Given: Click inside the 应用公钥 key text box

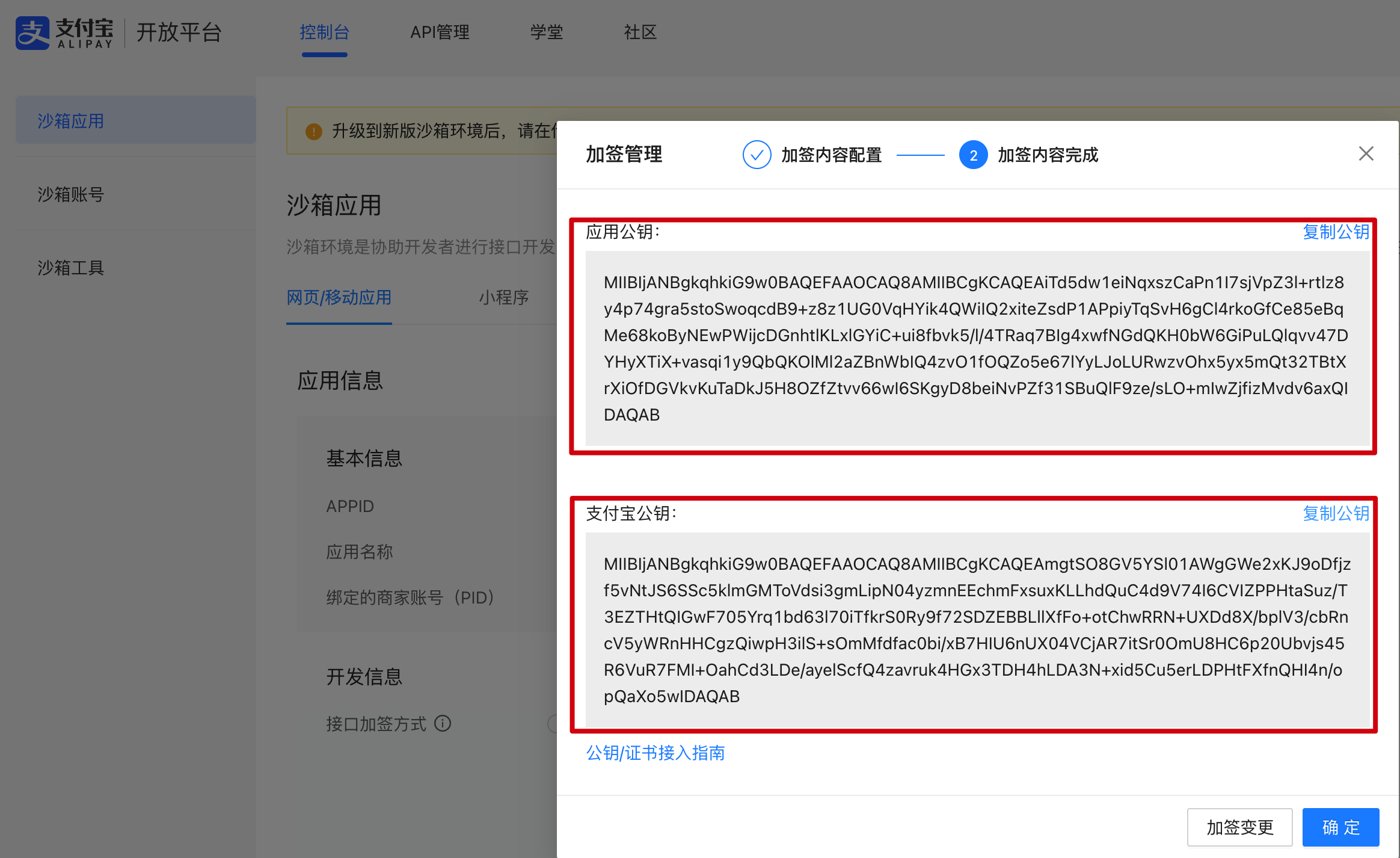Looking at the screenshot, I should pyautogui.click(x=977, y=348).
